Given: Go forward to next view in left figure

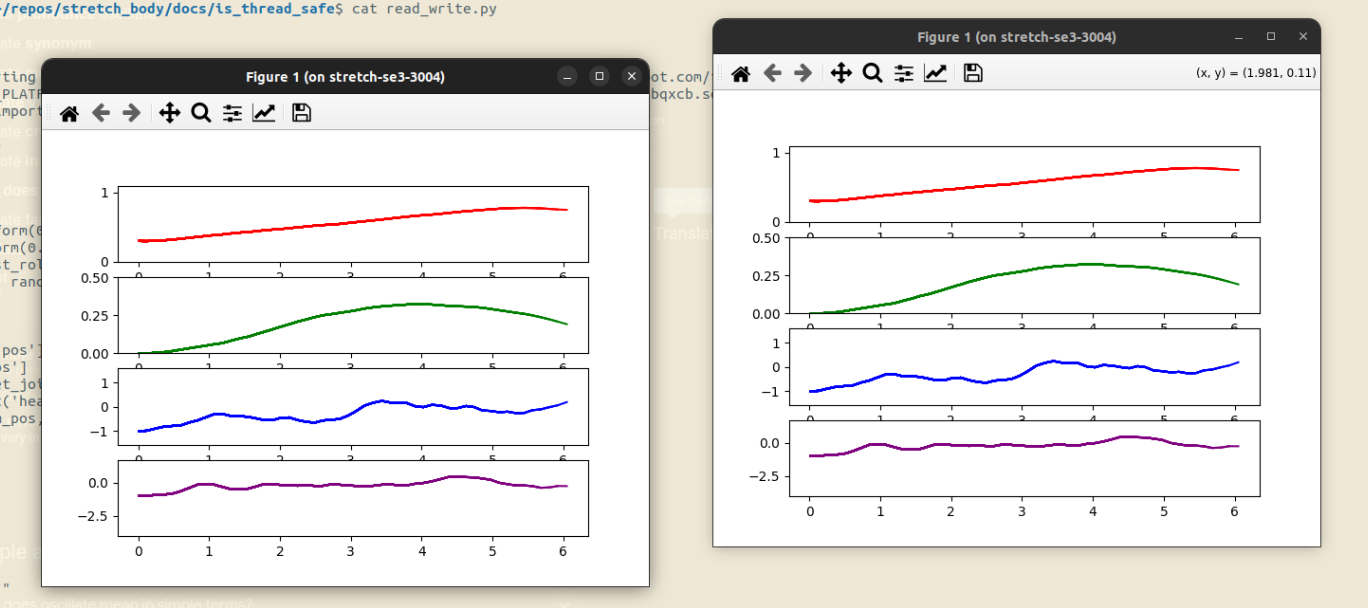Looking at the screenshot, I should point(131,113).
